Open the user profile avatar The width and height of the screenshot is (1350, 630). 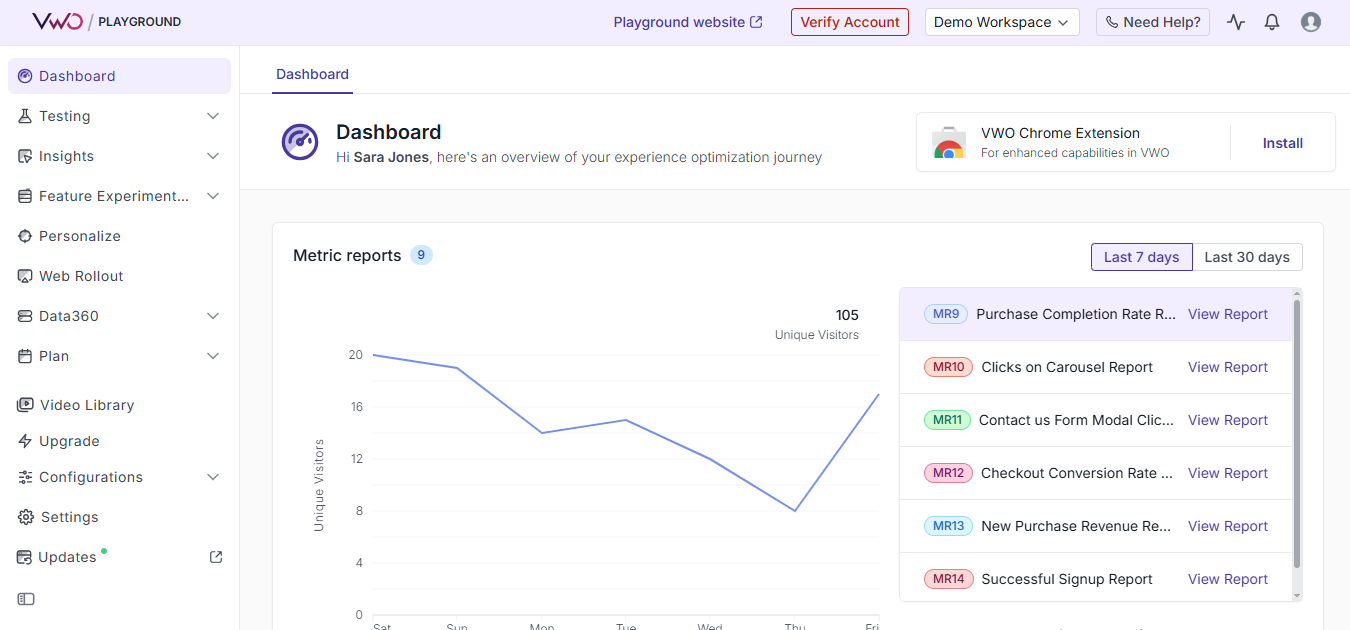click(1311, 22)
